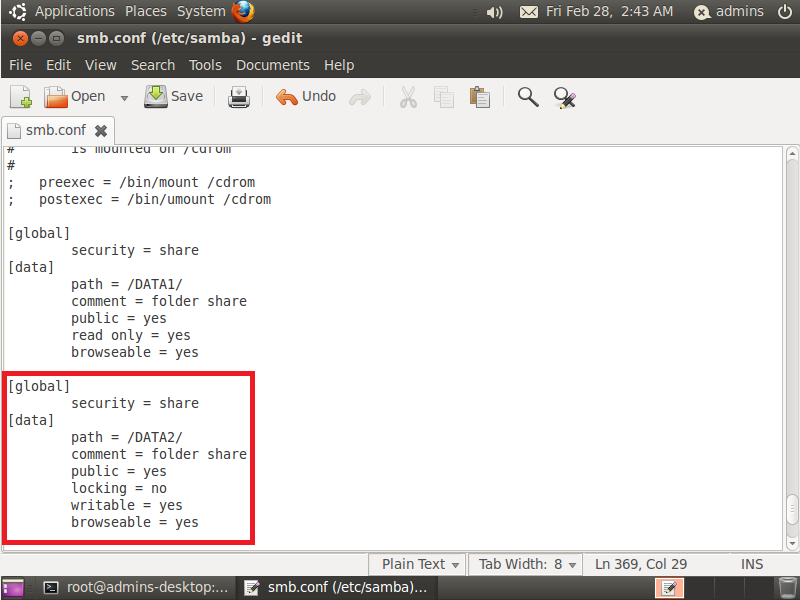The width and height of the screenshot is (800, 600).
Task: Open the Open button's dropdown arrow
Action: [x=122, y=96]
